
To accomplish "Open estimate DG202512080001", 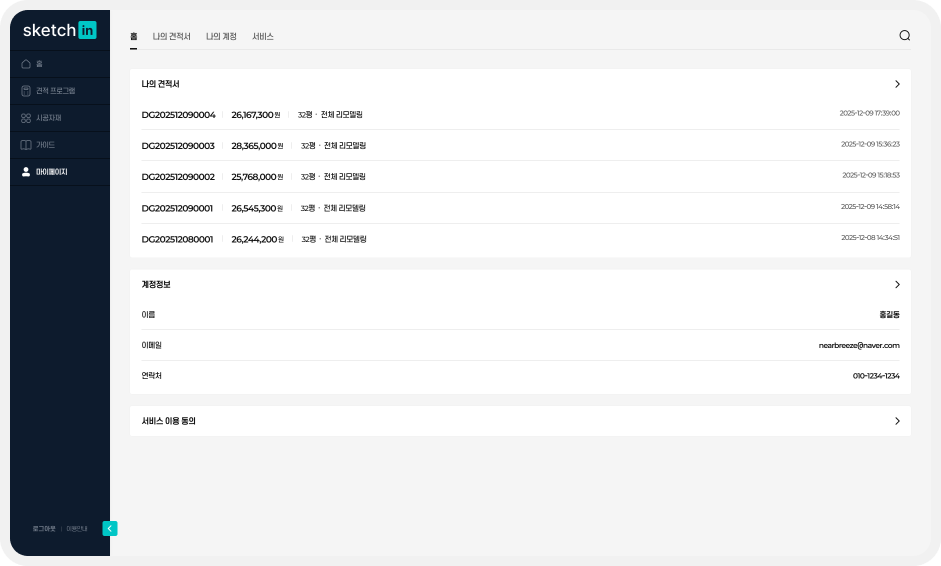I will [177, 239].
